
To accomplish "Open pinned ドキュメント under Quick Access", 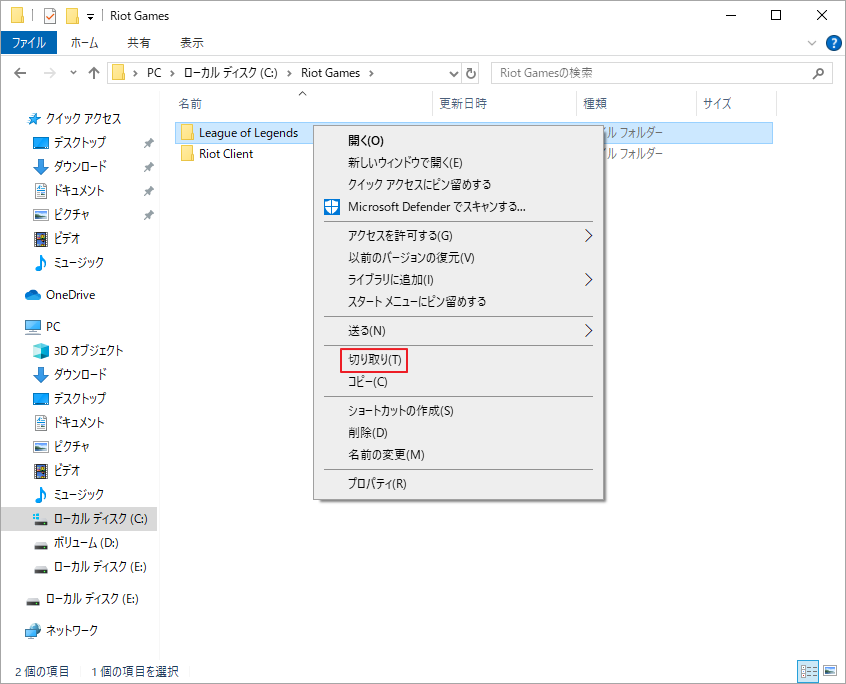I will pyautogui.click(x=69, y=190).
